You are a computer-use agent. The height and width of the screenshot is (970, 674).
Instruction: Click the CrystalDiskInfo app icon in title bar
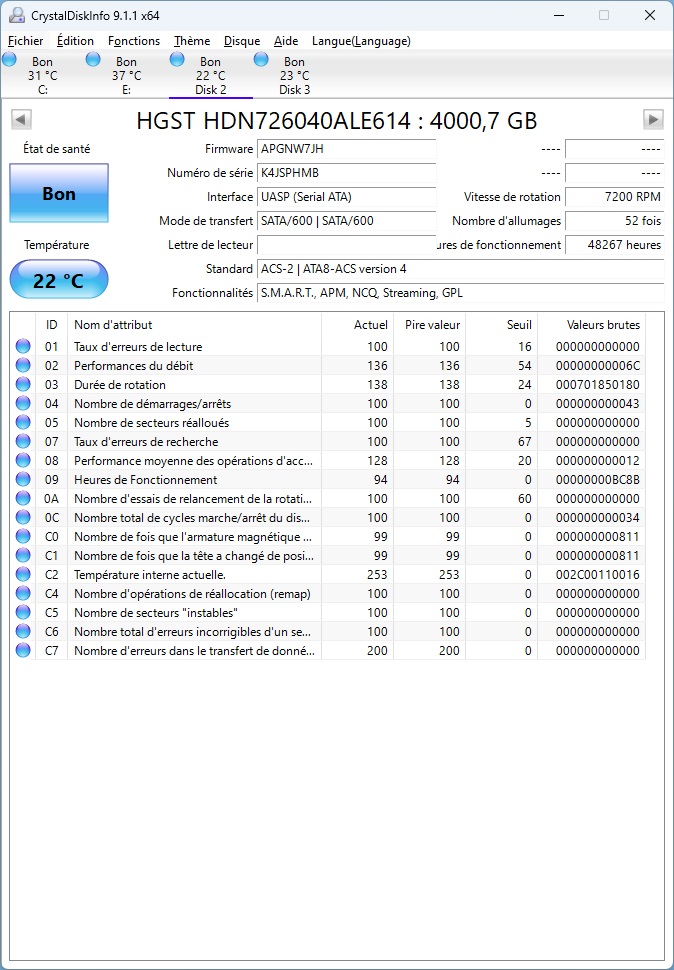17,15
